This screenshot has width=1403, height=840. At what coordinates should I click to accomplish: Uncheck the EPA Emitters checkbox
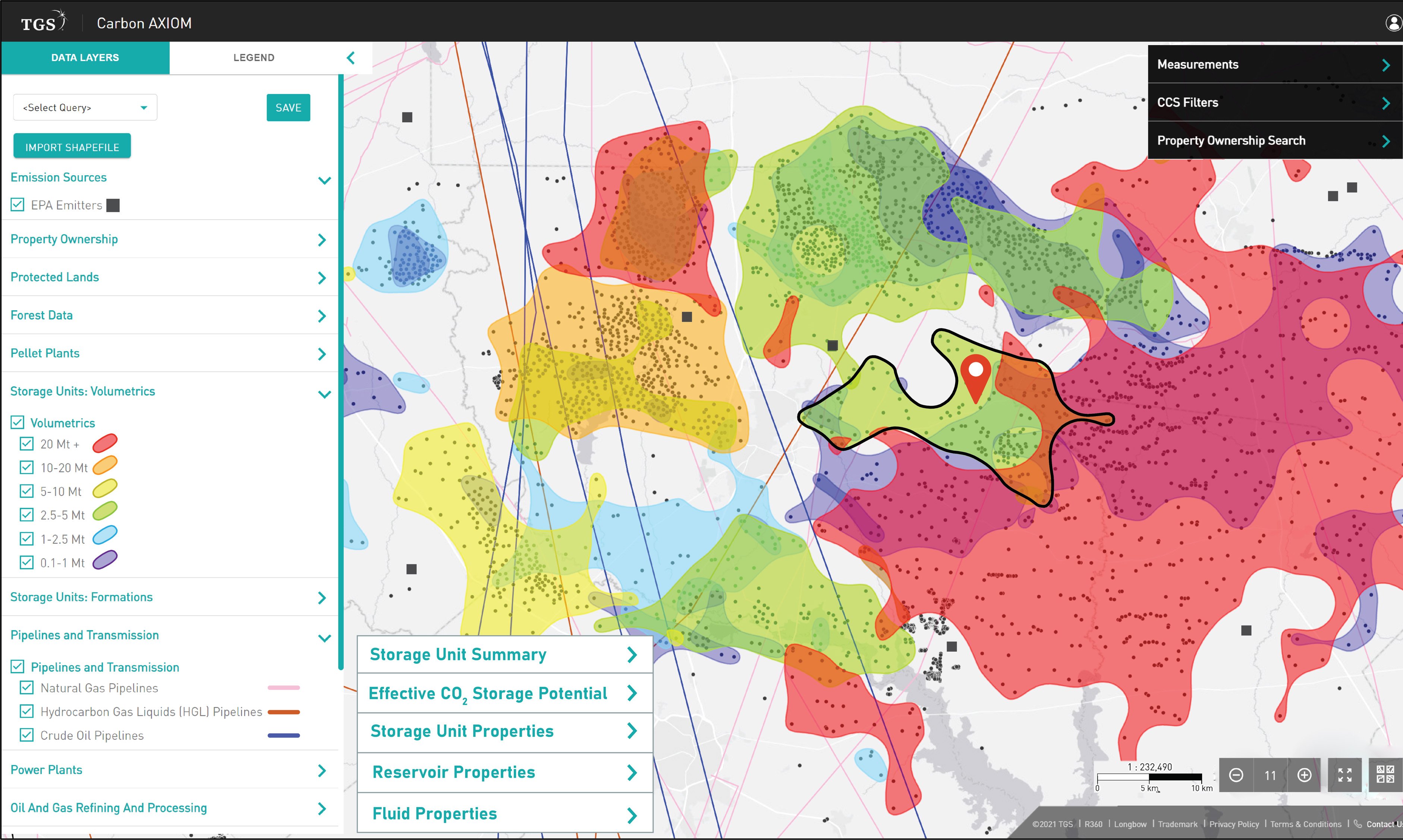18,205
